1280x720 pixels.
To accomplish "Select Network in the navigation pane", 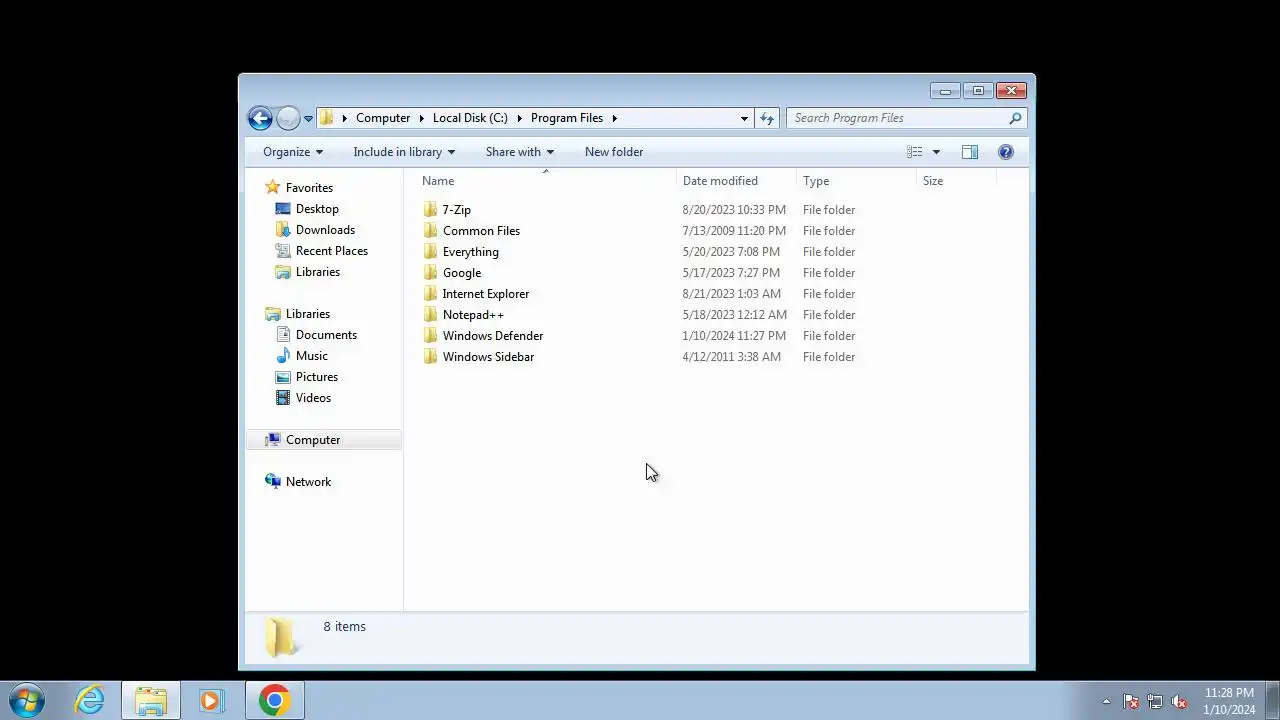I will click(308, 482).
